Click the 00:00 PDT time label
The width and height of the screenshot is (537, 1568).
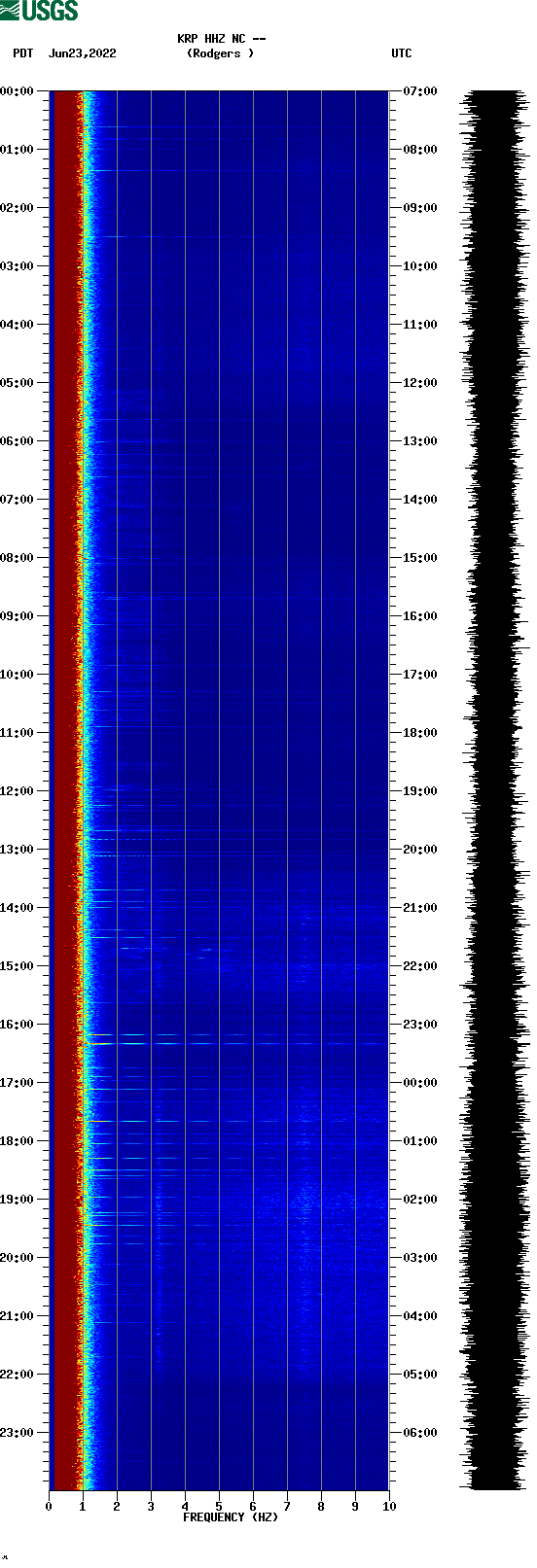pos(18,91)
